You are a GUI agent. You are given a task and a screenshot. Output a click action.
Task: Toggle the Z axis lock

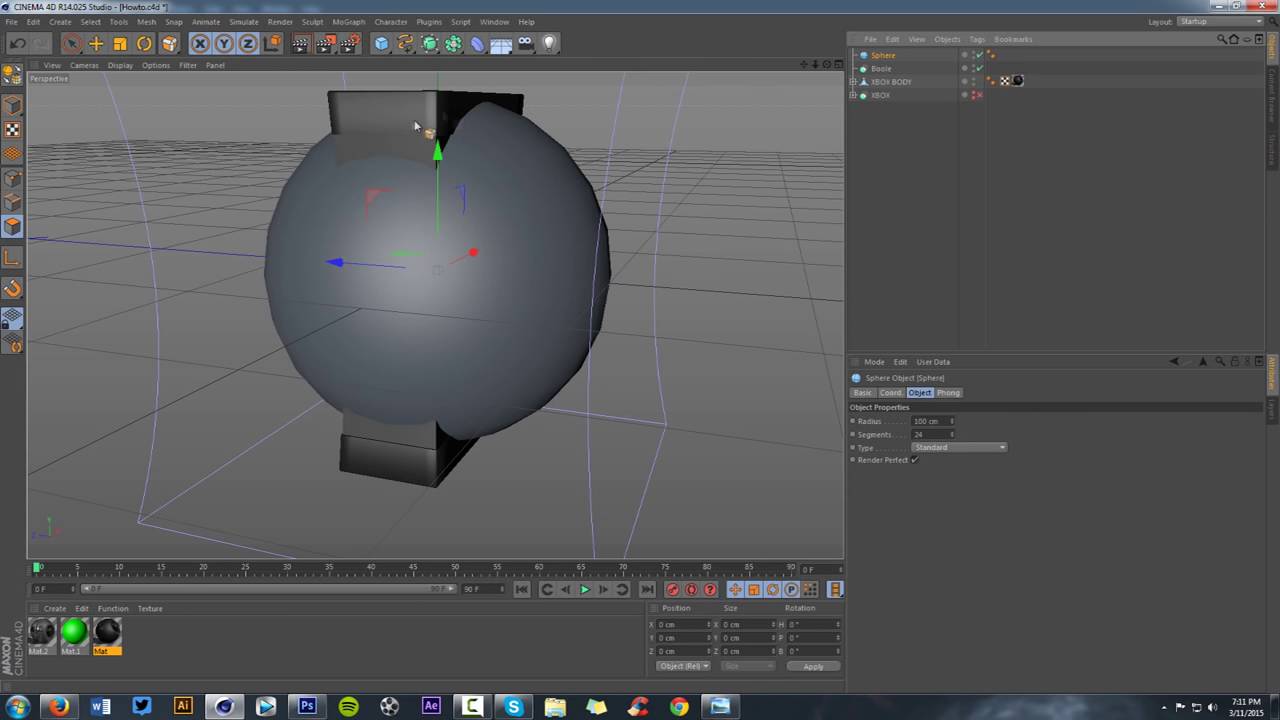tap(248, 43)
